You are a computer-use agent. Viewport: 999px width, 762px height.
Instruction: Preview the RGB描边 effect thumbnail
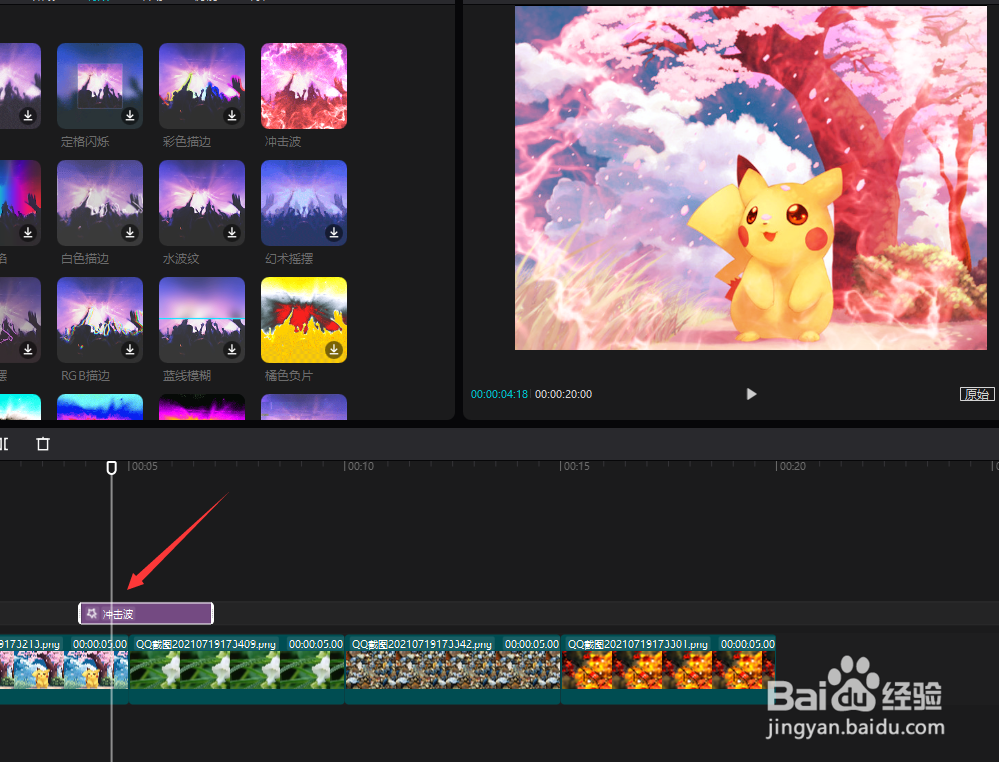pos(100,320)
